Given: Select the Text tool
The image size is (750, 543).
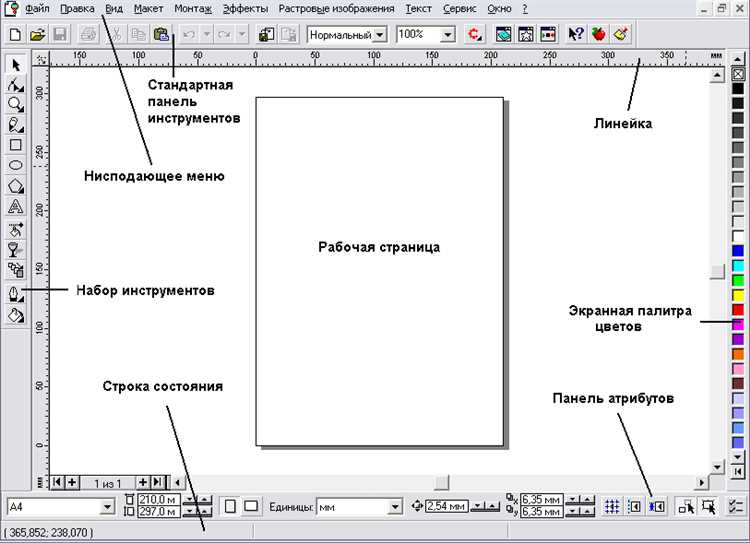Looking at the screenshot, I should point(15,207).
